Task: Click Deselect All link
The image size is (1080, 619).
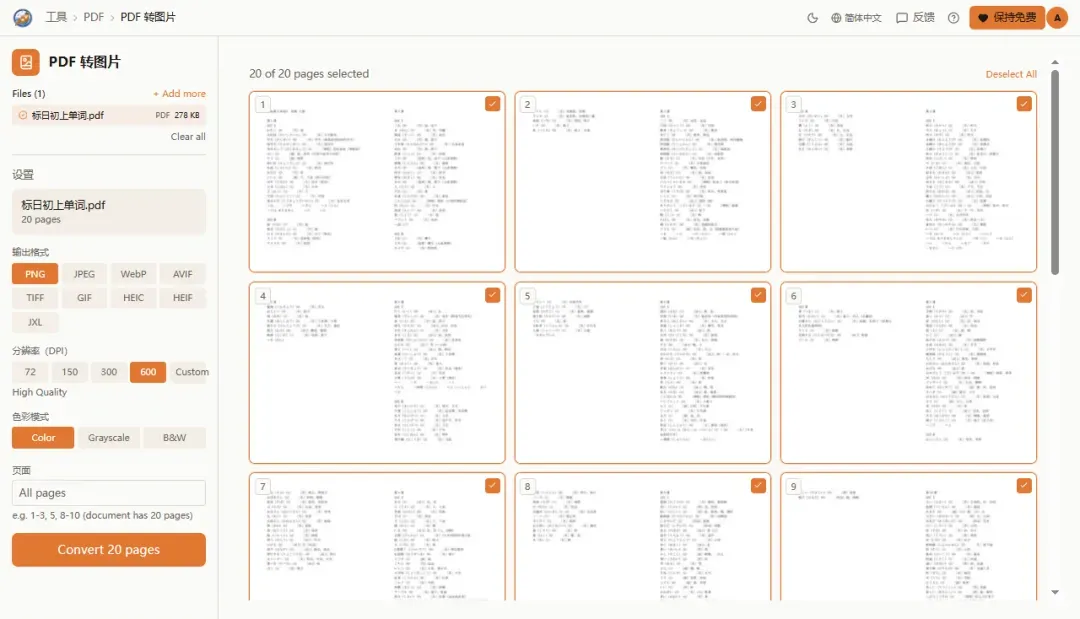Action: [1010, 74]
